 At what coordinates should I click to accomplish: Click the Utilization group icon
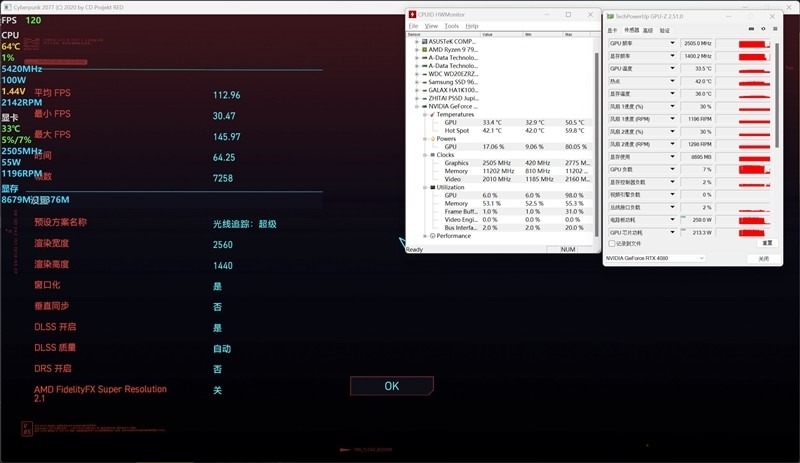pyautogui.click(x=433, y=187)
